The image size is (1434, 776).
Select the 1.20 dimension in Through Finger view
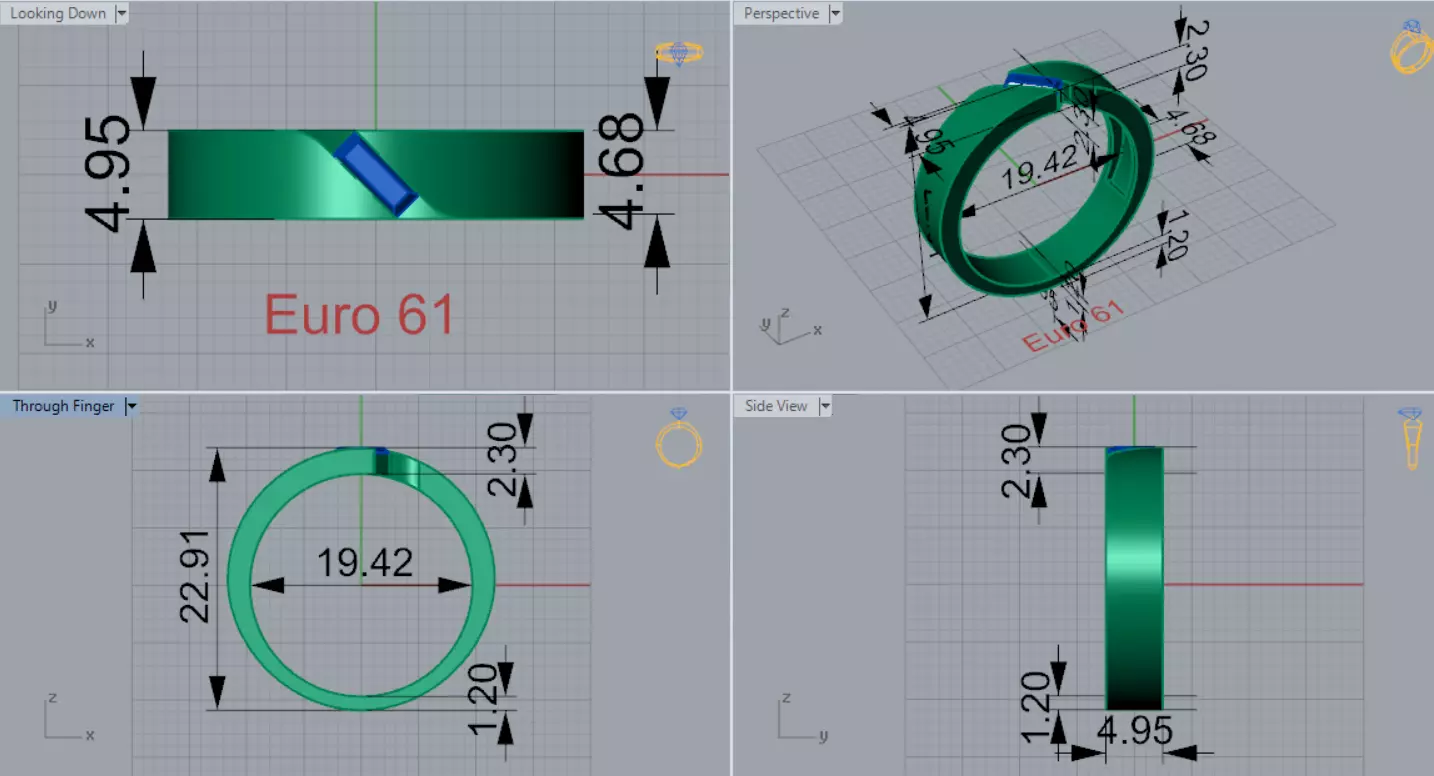click(x=483, y=701)
